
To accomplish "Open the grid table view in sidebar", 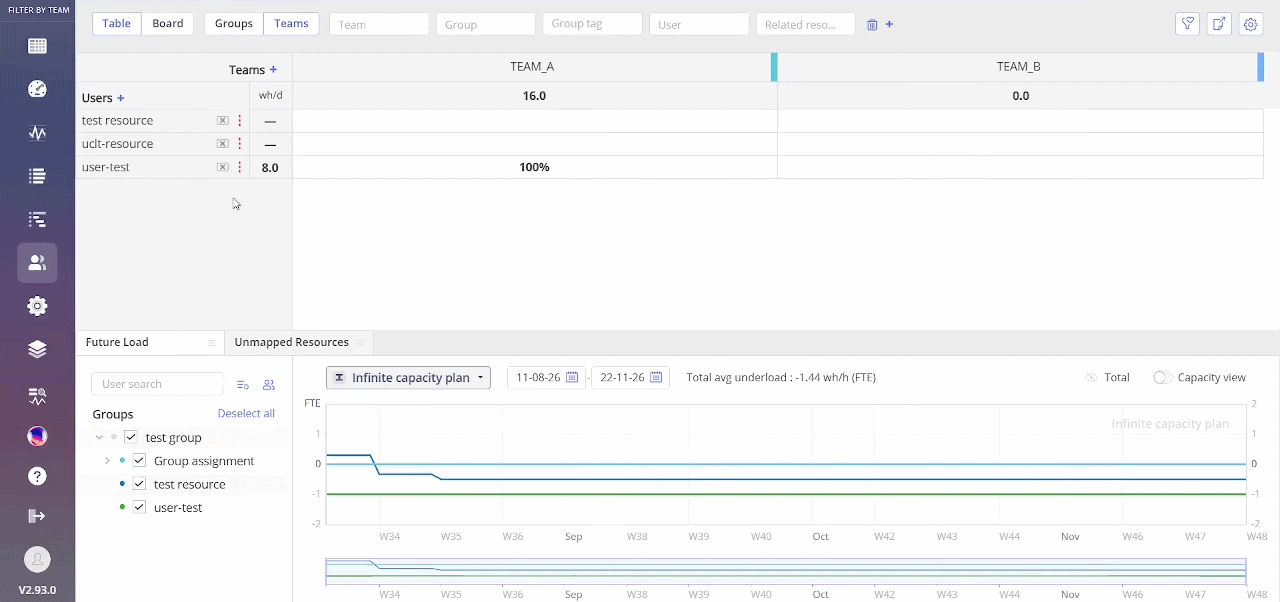I will click(x=37, y=46).
